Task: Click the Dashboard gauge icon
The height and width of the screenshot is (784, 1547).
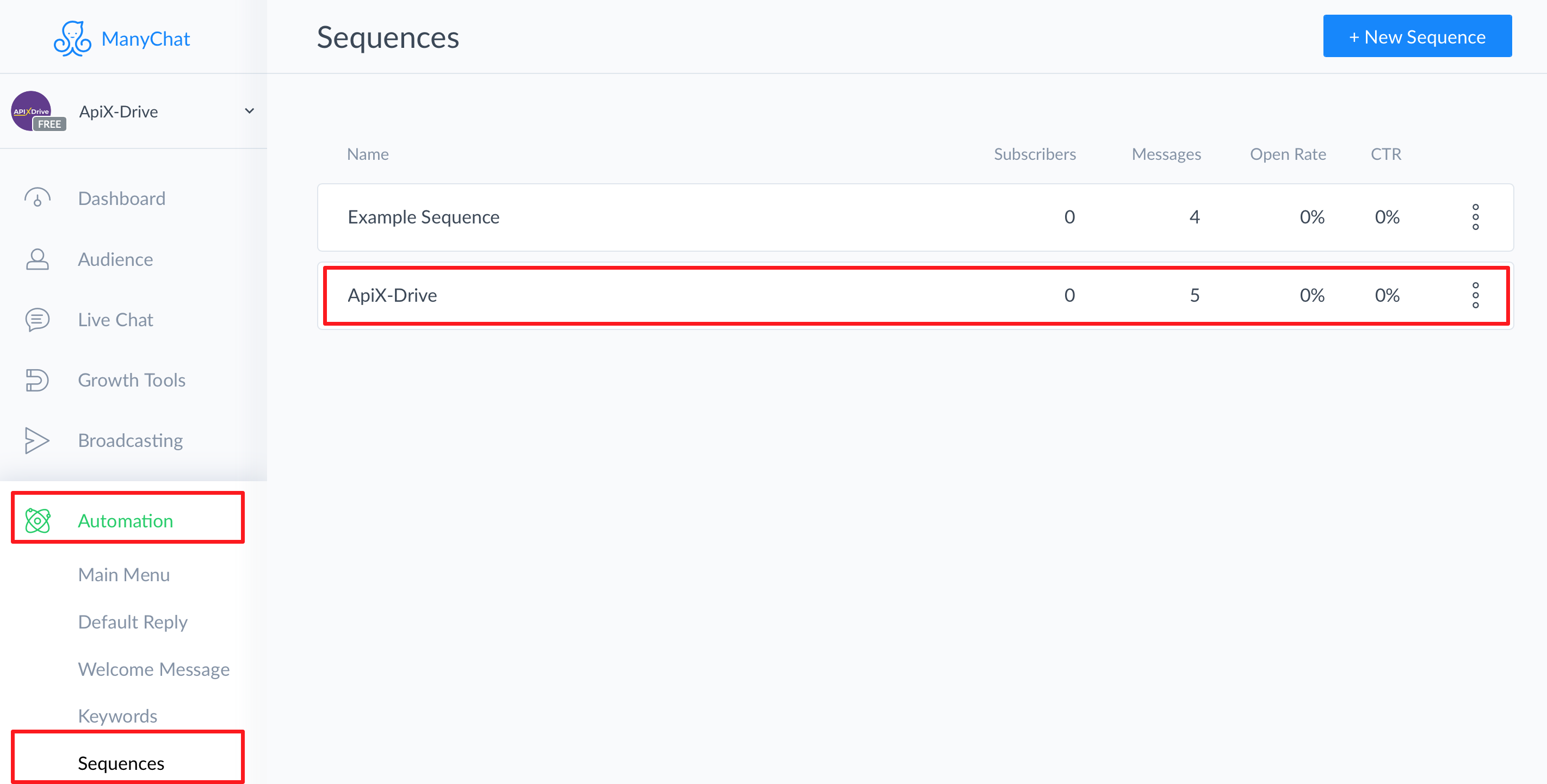Action: click(x=37, y=198)
